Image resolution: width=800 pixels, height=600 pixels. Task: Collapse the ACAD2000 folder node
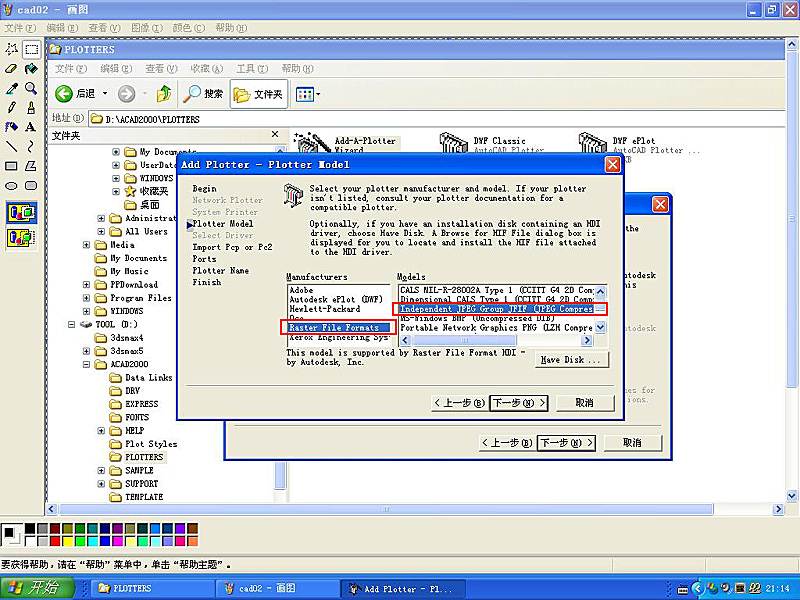tap(86, 364)
